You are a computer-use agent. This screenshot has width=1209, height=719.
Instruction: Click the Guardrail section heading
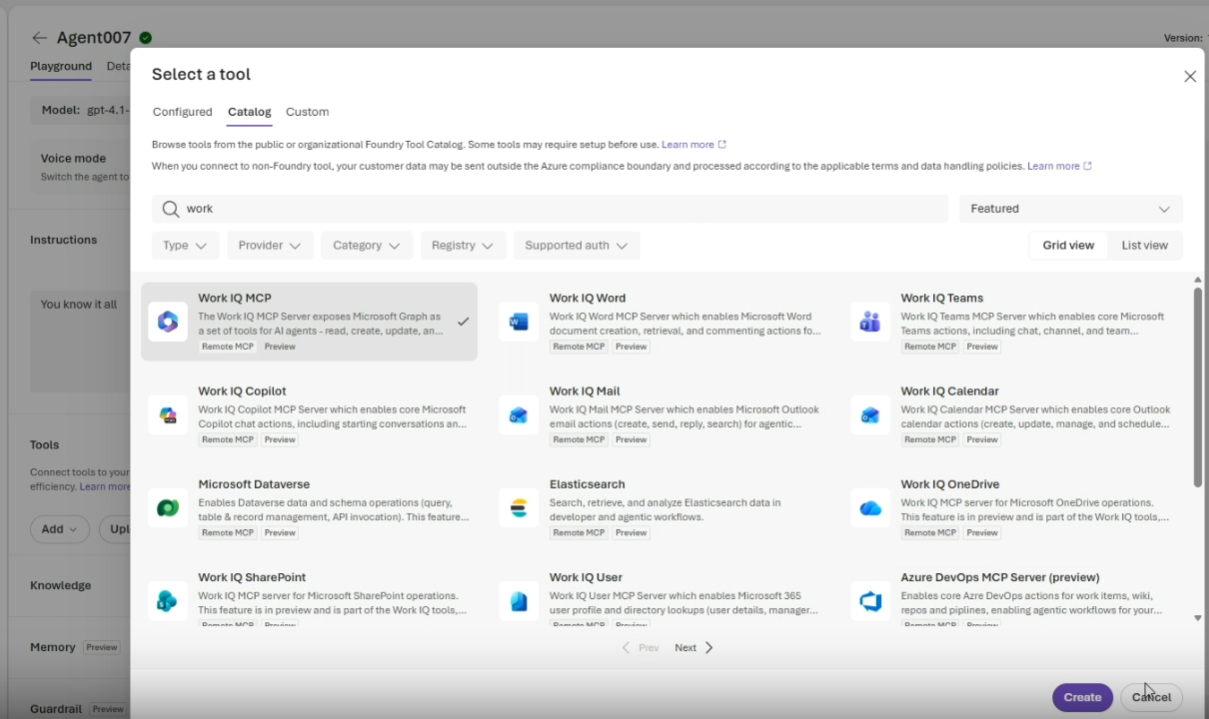coord(56,709)
